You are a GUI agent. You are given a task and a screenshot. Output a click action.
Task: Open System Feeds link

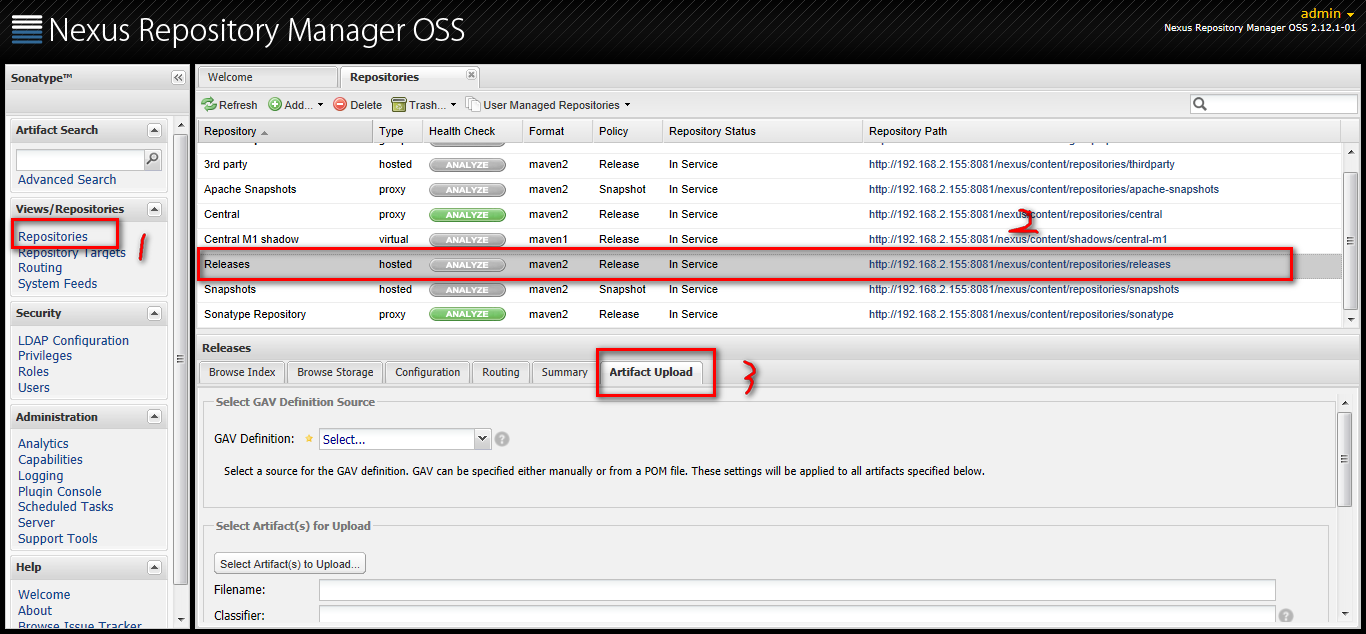pyautogui.click(x=58, y=284)
